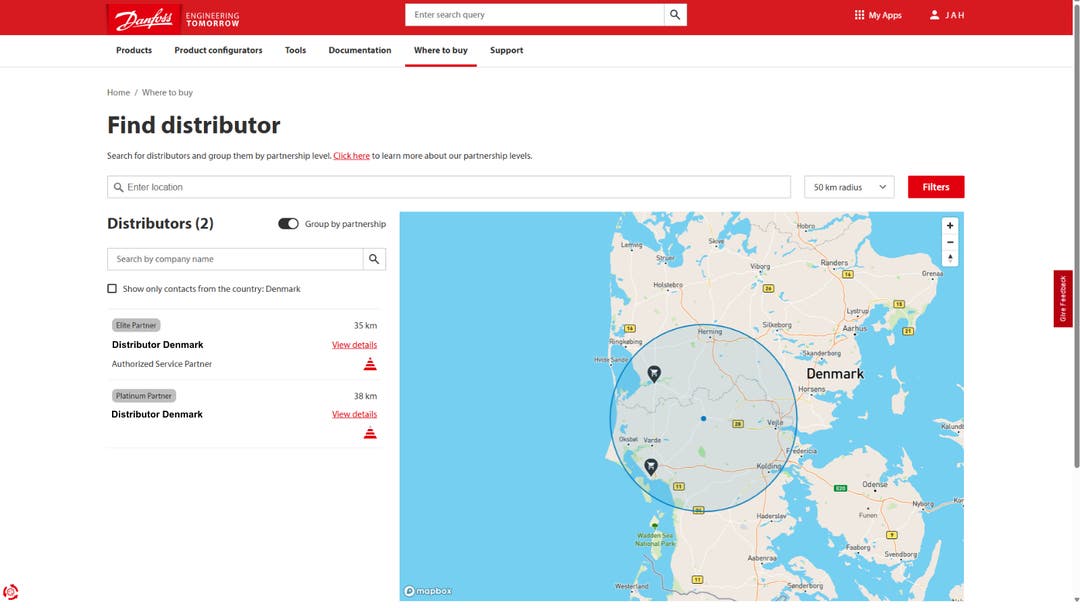Viewport: 1080px width, 608px height.
Task: Zoom out on the map with the minus icon
Action: coord(950,242)
